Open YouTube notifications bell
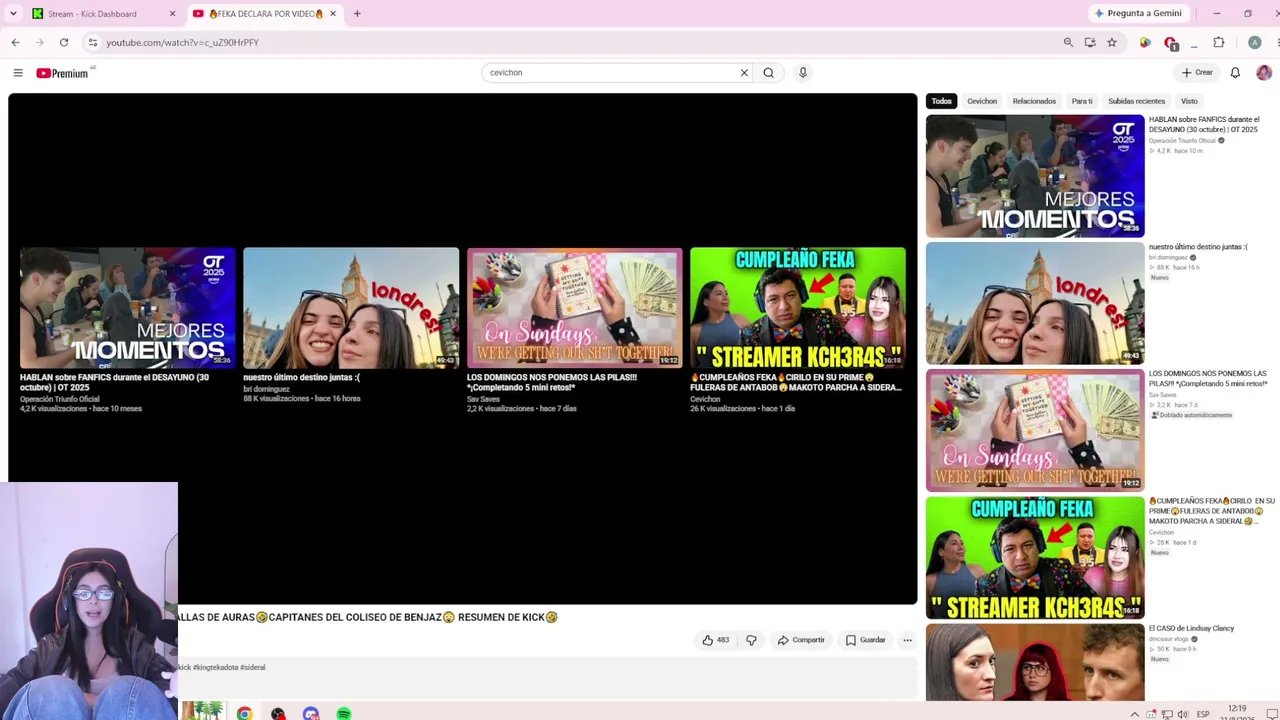This screenshot has height=720, width=1280. click(1235, 73)
